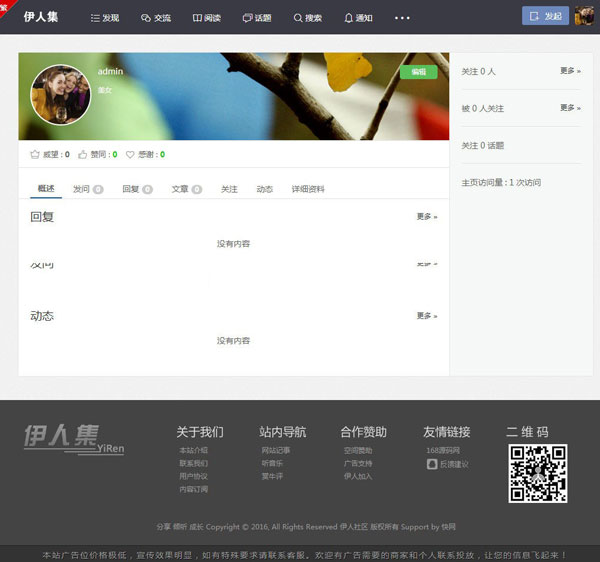The width and height of the screenshot is (600, 562).
Task: Select the 概述 tab
Action: click(46, 189)
